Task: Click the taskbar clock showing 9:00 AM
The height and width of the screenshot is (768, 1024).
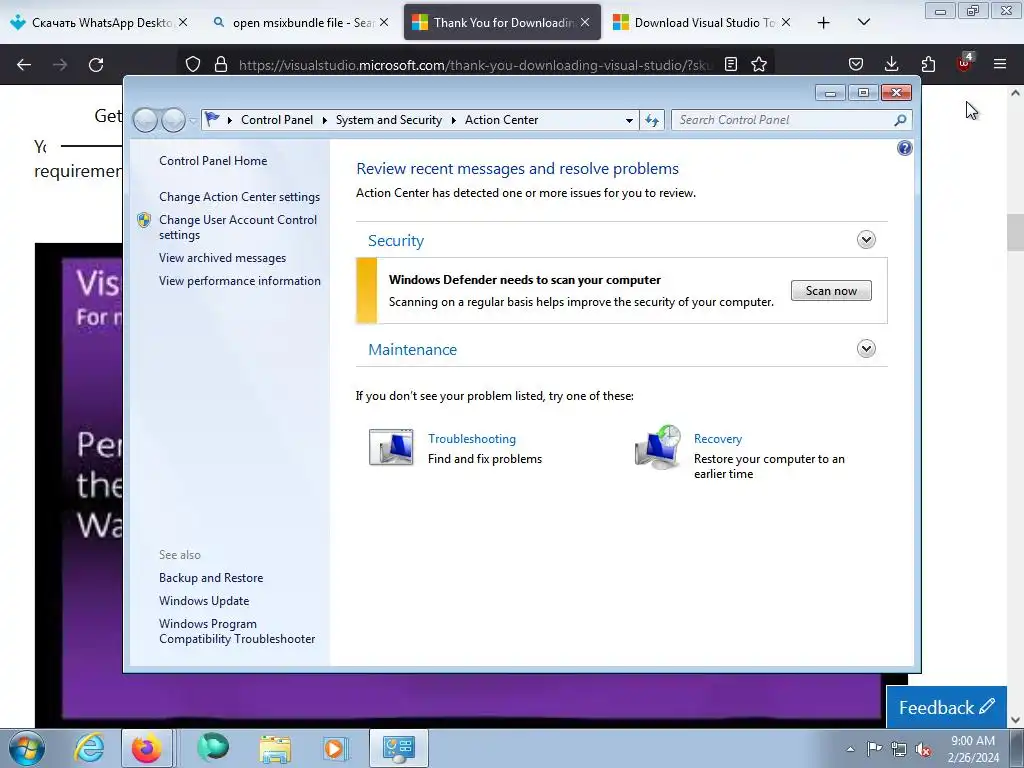Action: tap(973, 748)
